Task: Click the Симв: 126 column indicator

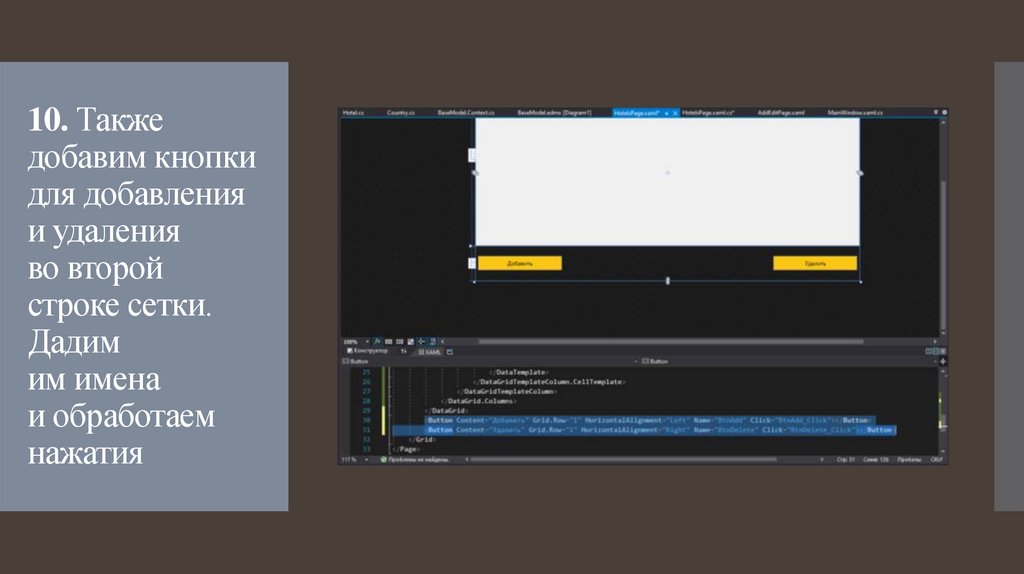Action: [x=876, y=460]
